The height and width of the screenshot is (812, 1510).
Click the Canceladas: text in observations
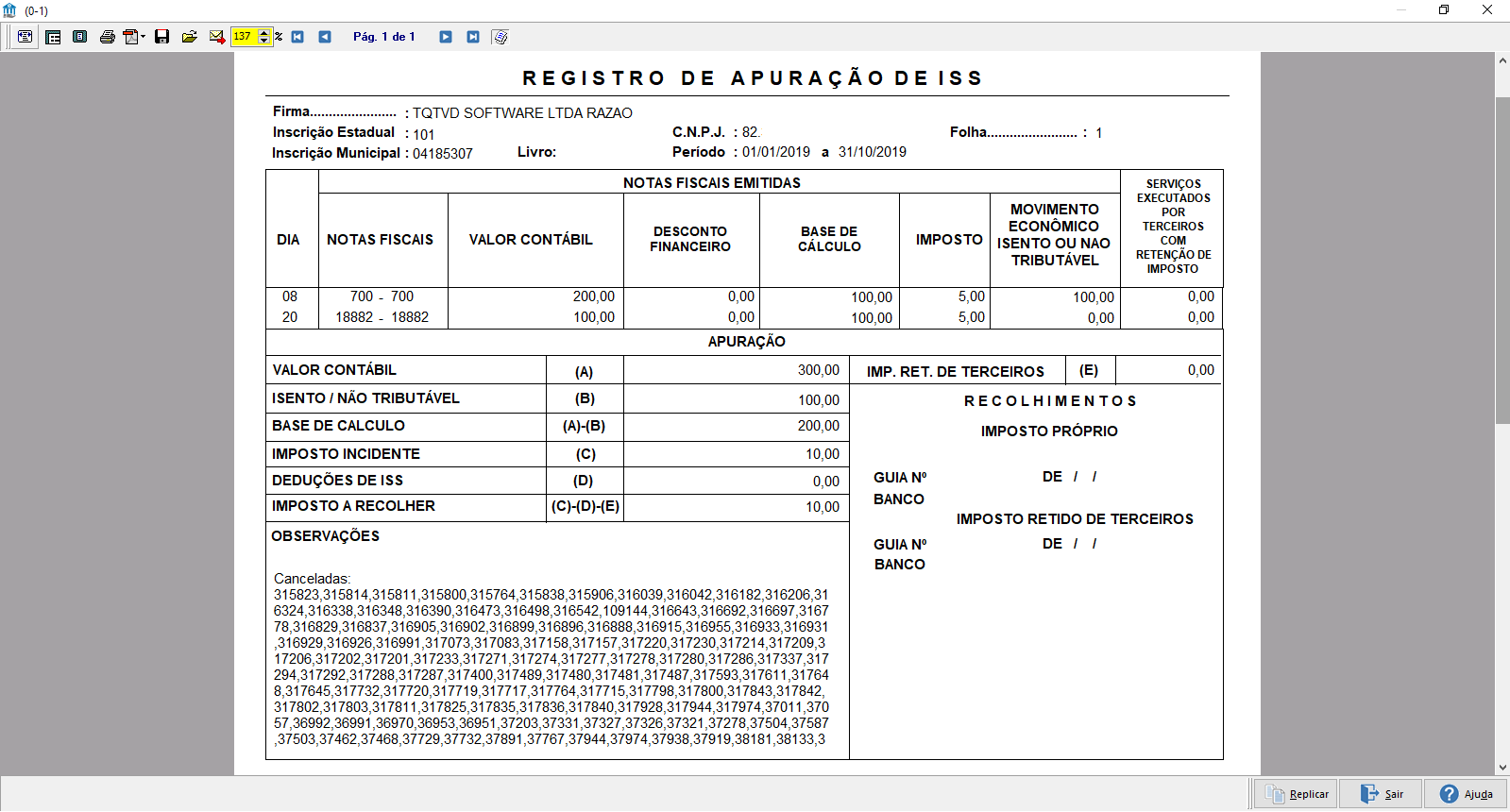point(312,579)
